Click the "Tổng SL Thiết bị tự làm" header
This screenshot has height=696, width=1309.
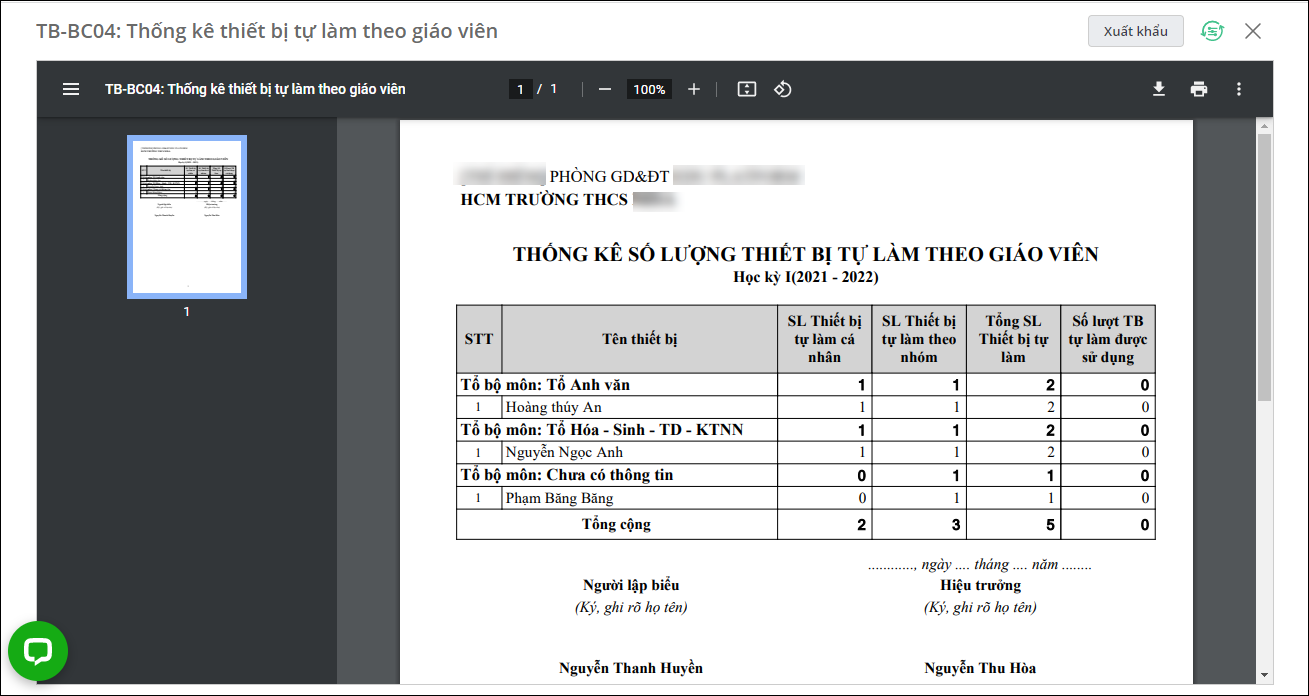coord(1013,339)
